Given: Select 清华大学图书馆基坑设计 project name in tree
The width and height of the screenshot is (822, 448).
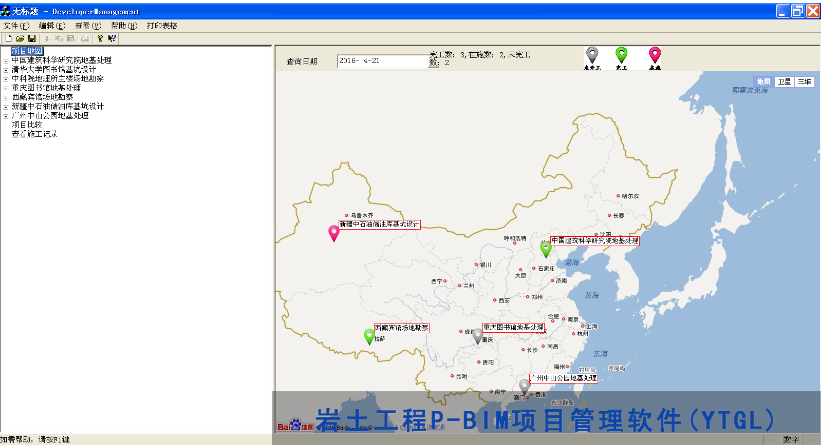Looking at the screenshot, I should (54, 69).
